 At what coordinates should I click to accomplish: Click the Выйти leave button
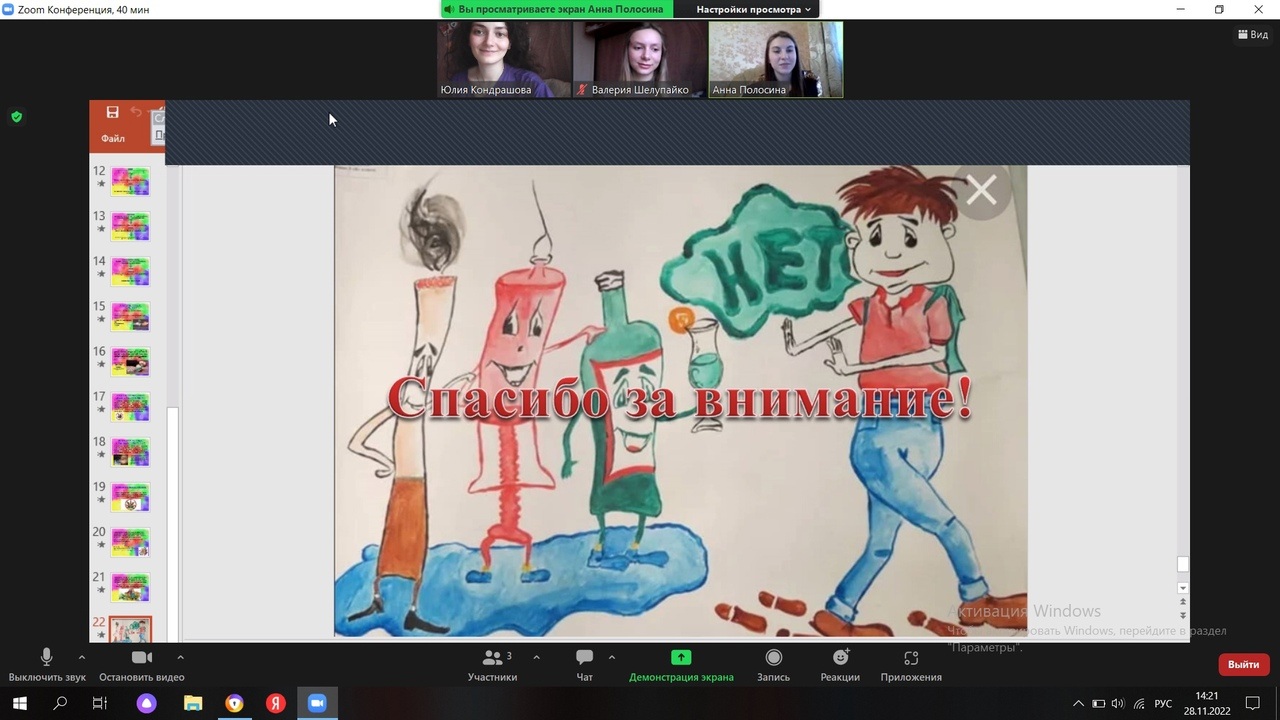point(1243,664)
